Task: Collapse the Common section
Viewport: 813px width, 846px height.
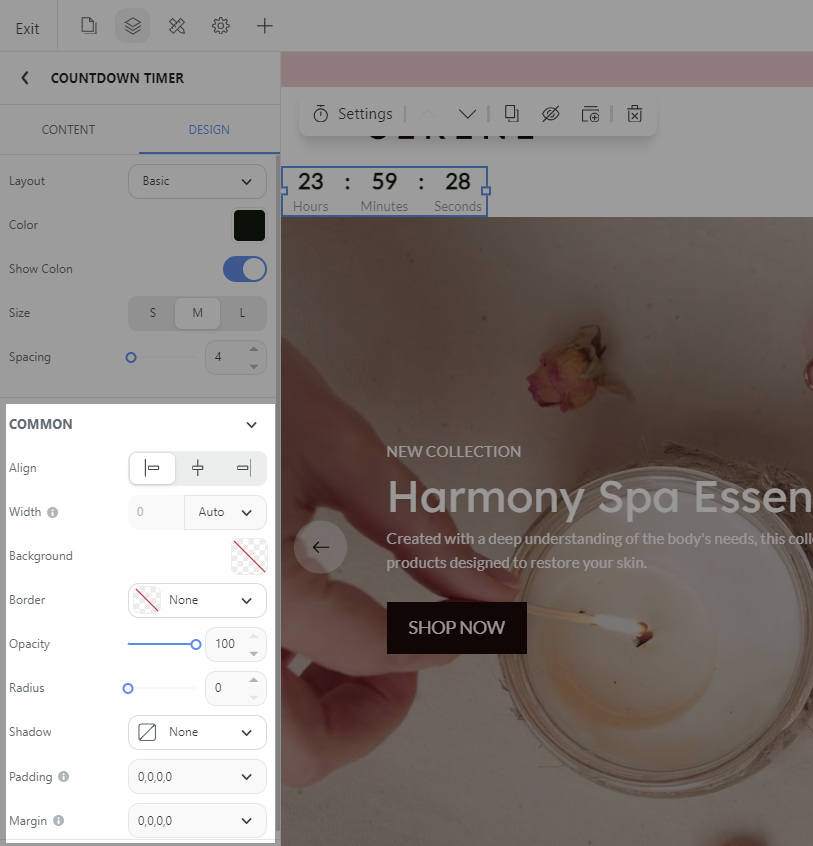Action: click(251, 425)
